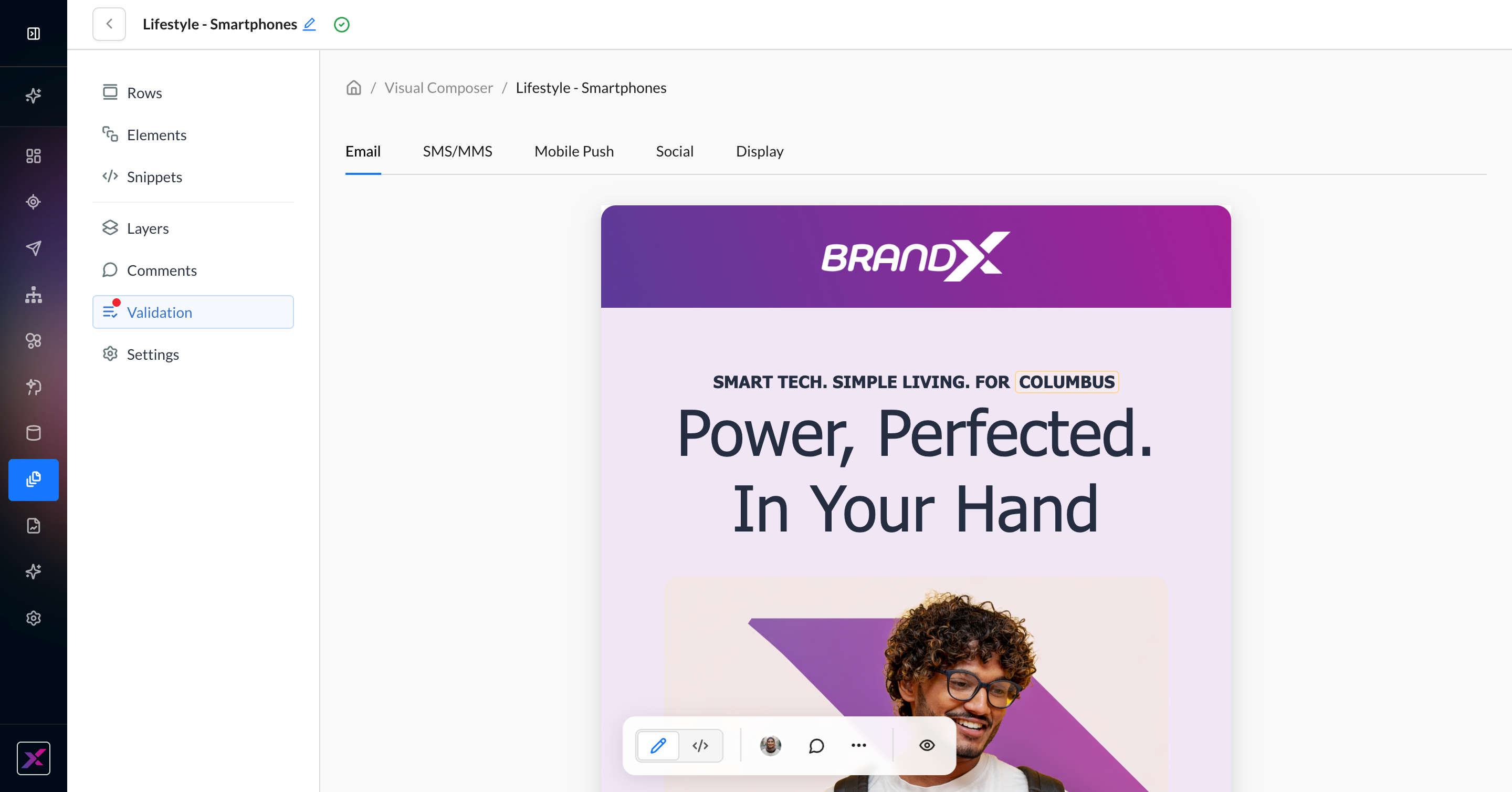Open the database cylinder icon in sidebar

coord(34,433)
